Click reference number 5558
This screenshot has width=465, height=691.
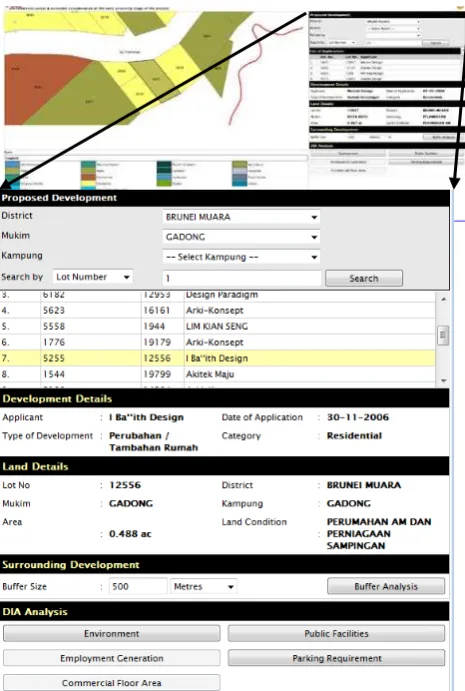click(x=54, y=327)
